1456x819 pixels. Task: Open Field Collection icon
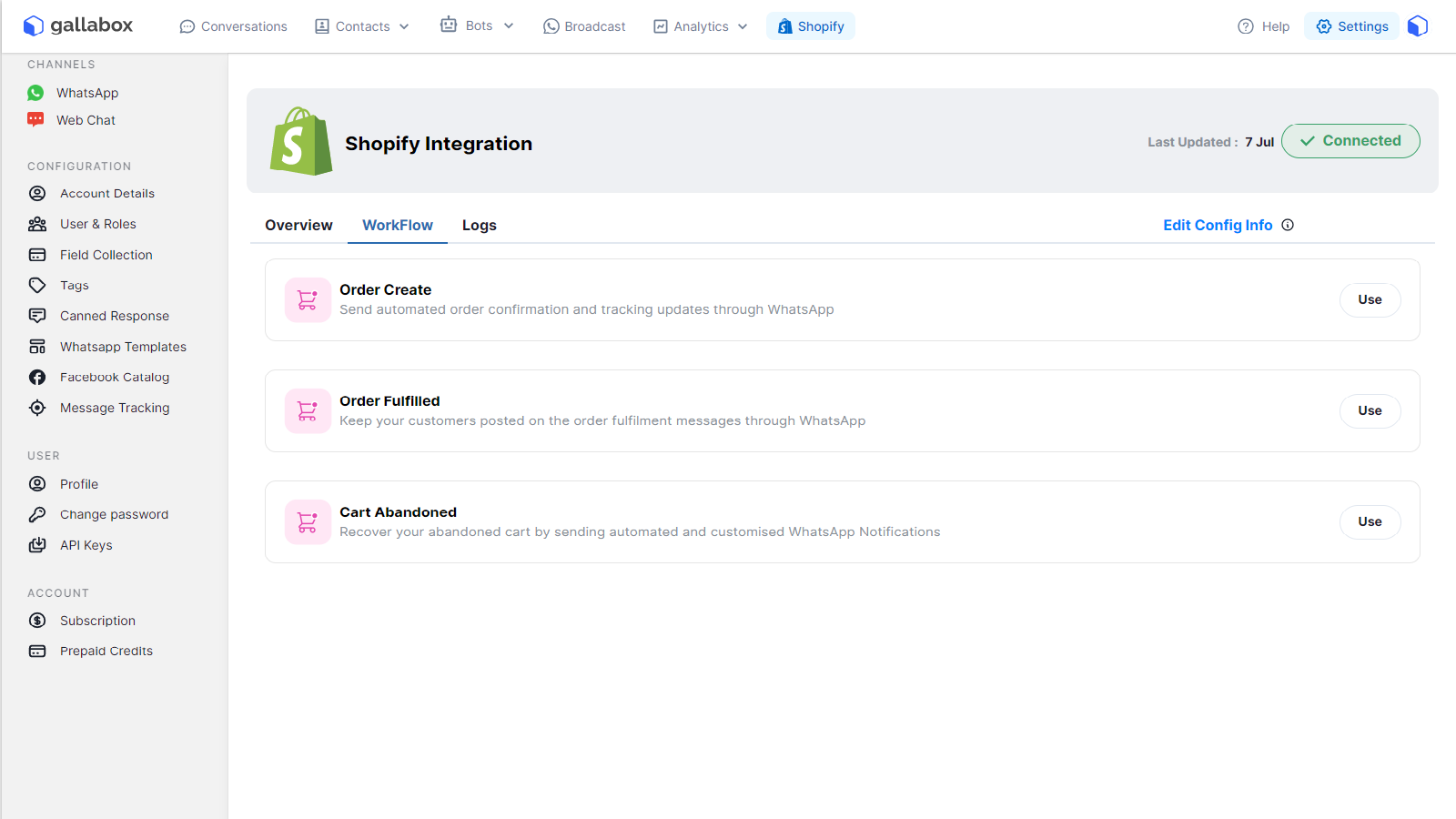pos(37,255)
